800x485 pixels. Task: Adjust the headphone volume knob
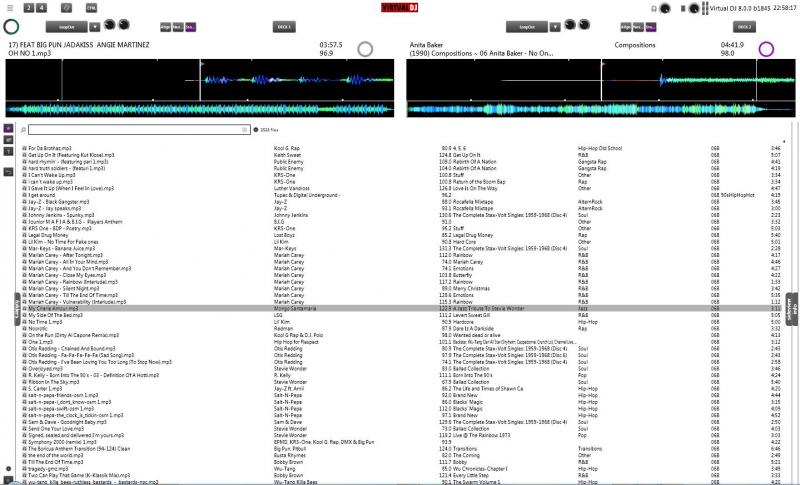(665, 8)
